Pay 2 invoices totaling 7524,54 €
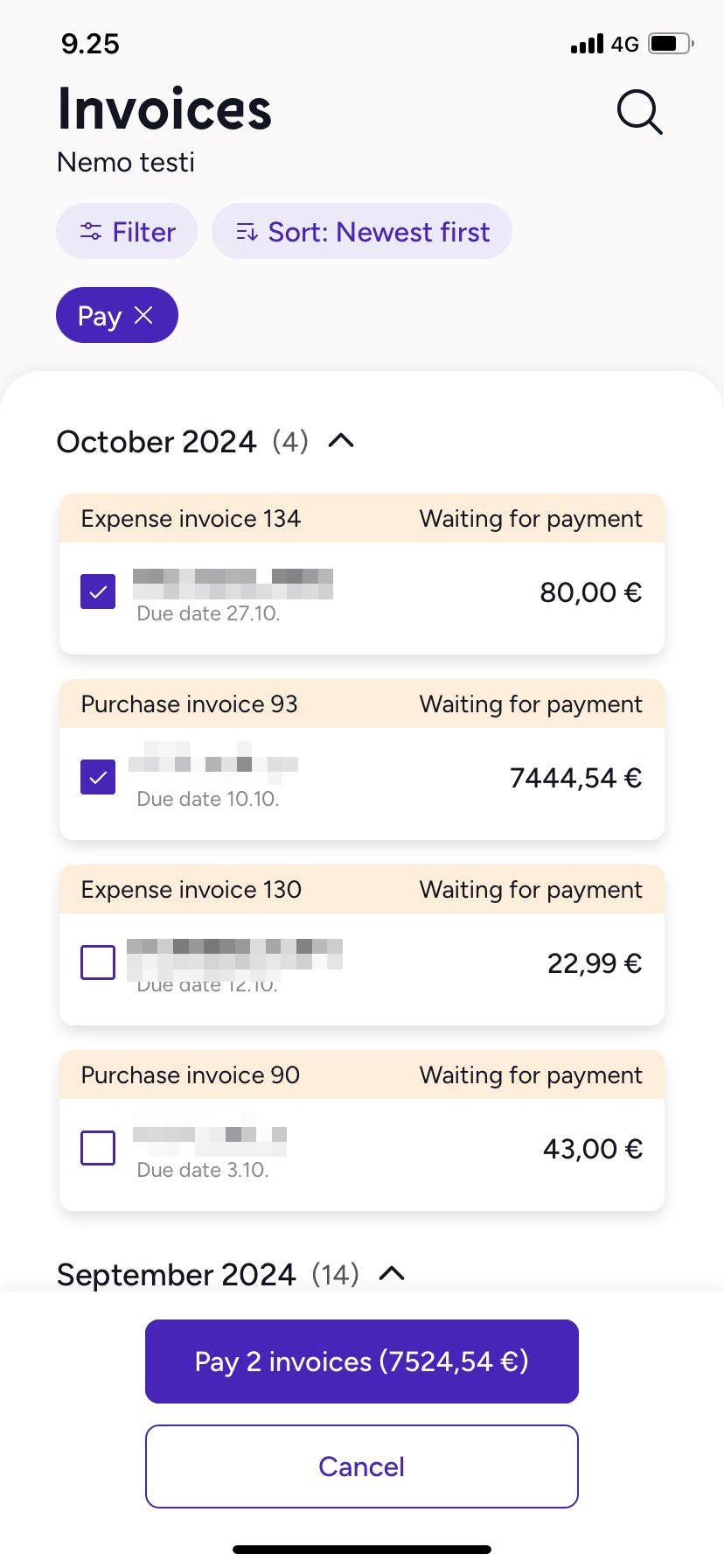The height and width of the screenshot is (1568, 724). click(362, 1361)
